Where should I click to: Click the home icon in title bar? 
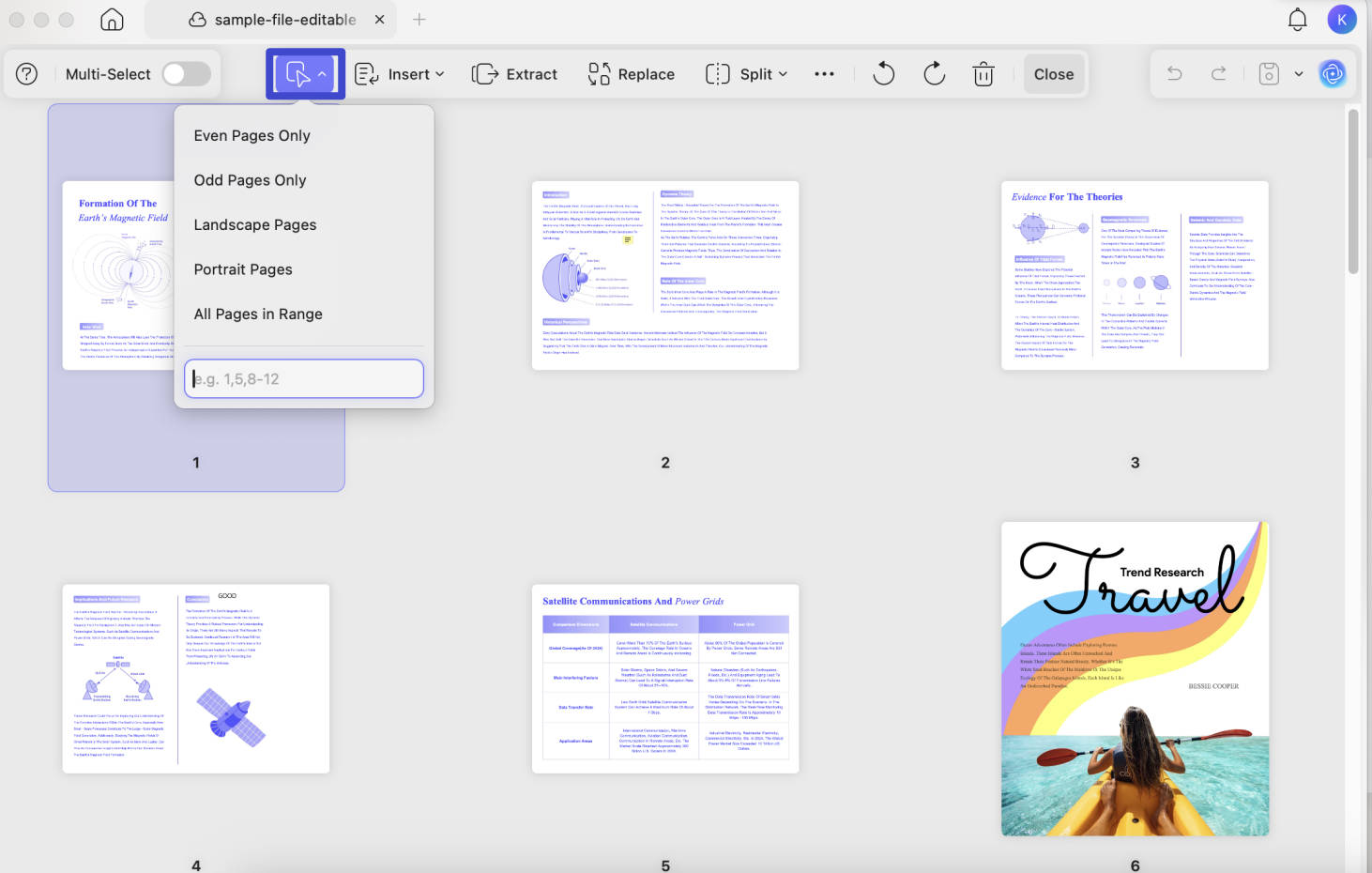[112, 20]
